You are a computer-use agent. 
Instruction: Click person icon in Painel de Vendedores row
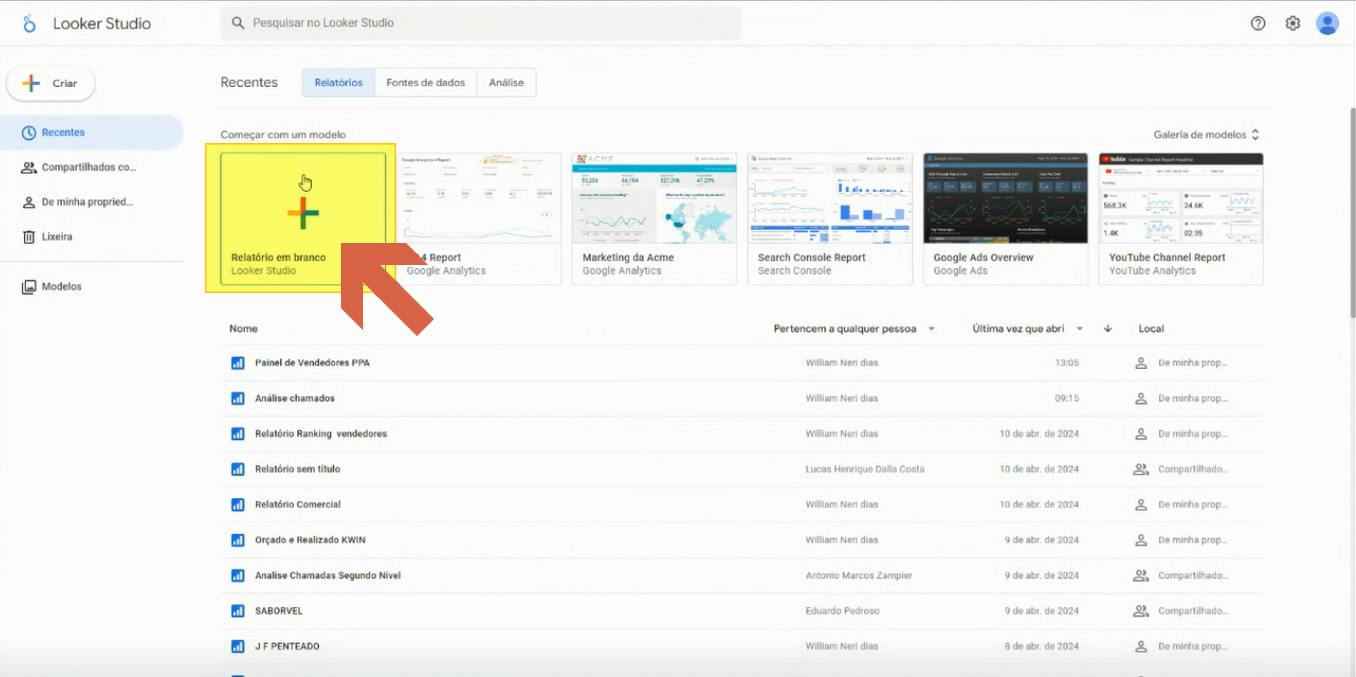coord(1141,363)
